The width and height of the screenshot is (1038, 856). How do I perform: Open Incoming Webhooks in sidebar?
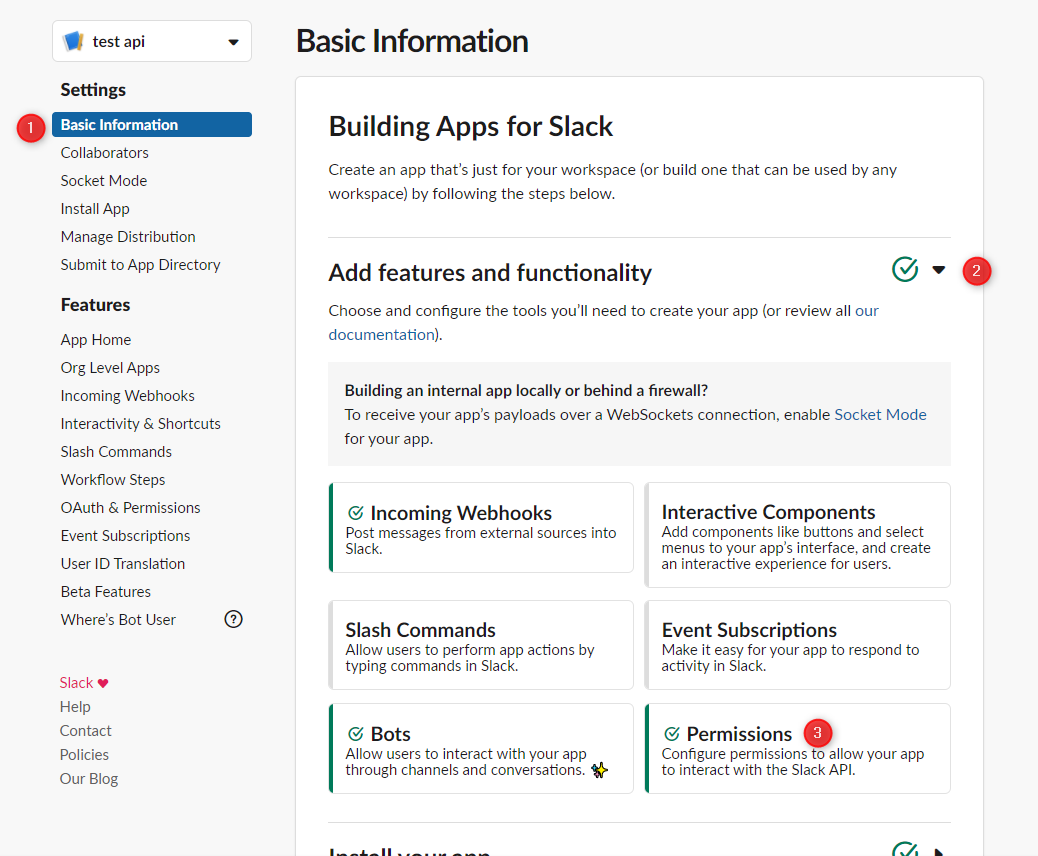pyautogui.click(x=128, y=396)
